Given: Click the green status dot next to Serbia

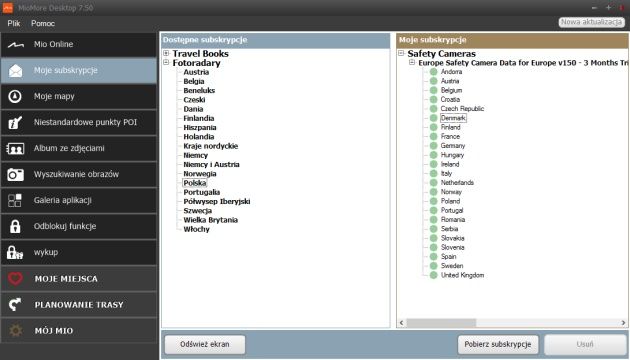Looking at the screenshot, I should point(434,229).
